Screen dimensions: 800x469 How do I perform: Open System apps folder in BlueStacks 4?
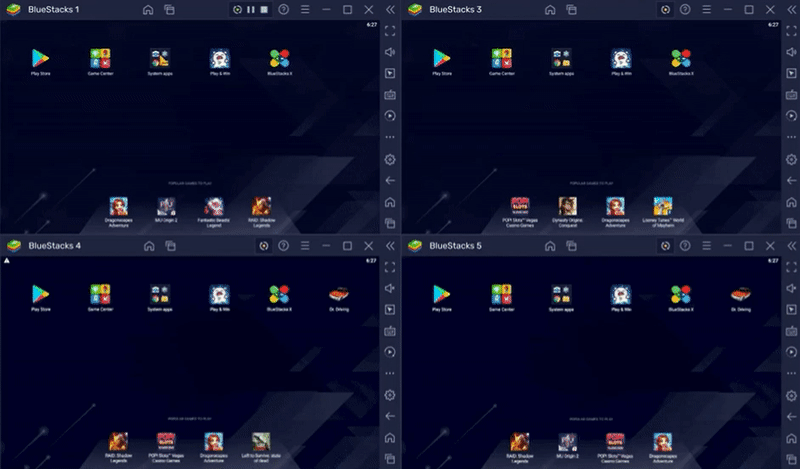[160, 294]
